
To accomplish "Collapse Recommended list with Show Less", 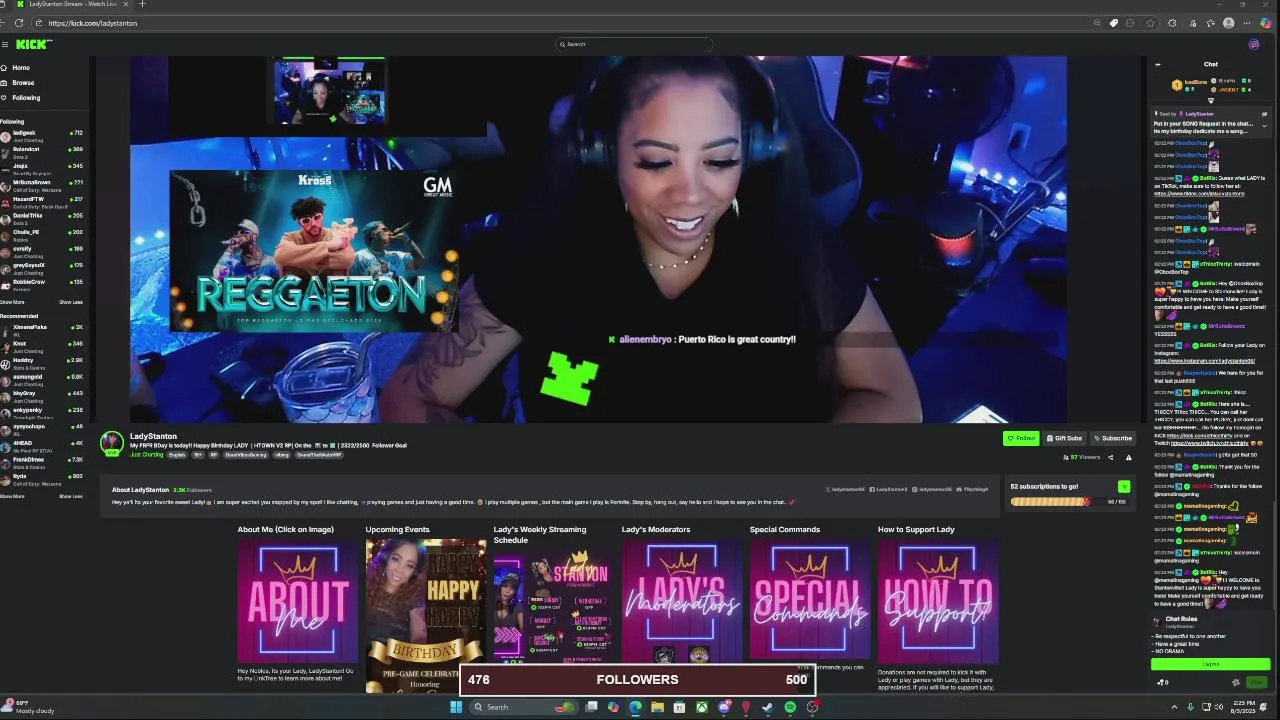I will (71, 496).
